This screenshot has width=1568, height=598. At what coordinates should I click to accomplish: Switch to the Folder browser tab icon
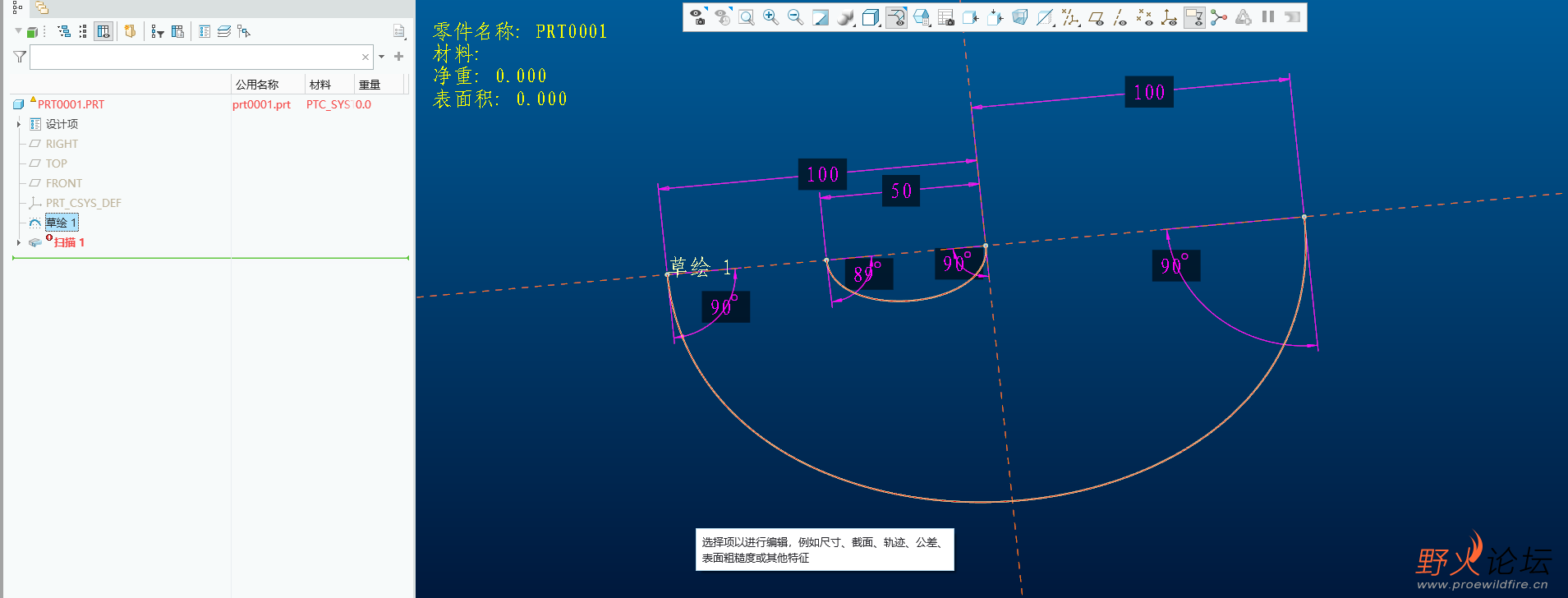42,8
